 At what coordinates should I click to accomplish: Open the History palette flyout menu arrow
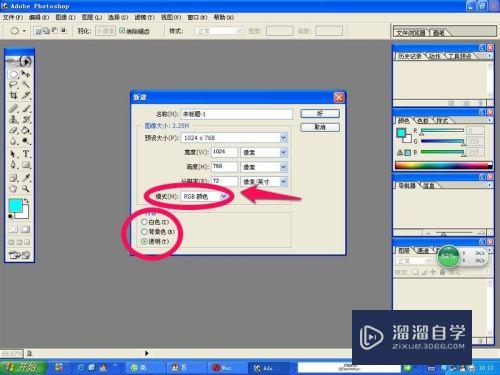pyautogui.click(x=490, y=56)
